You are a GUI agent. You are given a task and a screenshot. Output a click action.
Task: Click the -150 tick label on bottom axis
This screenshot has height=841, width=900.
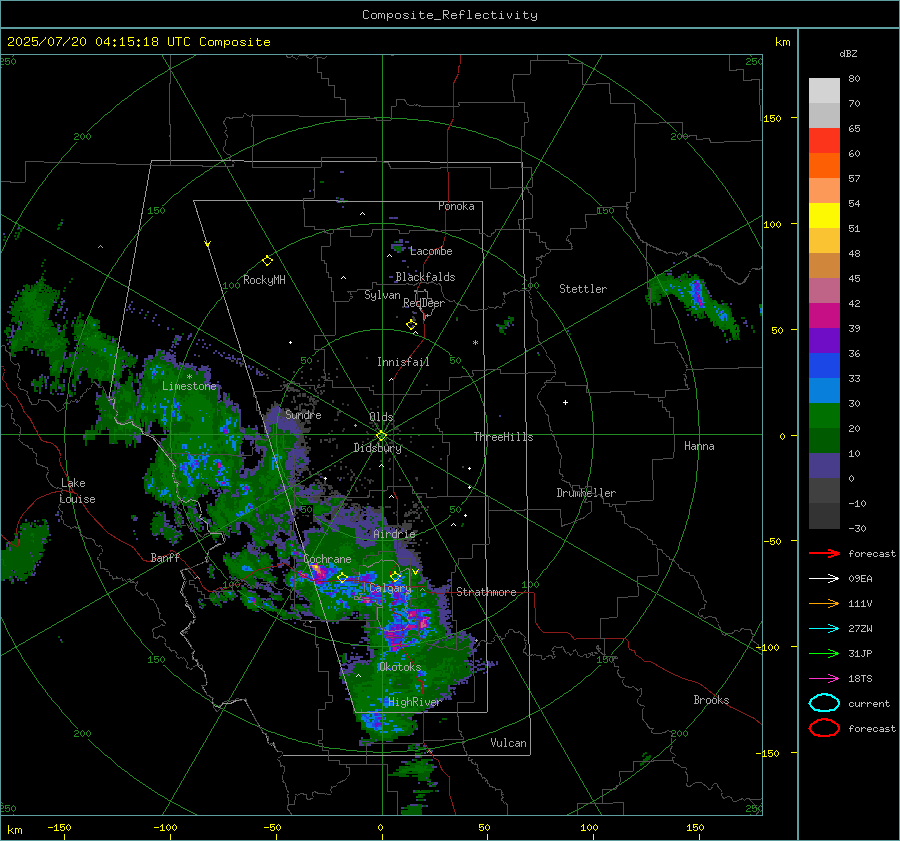click(59, 827)
